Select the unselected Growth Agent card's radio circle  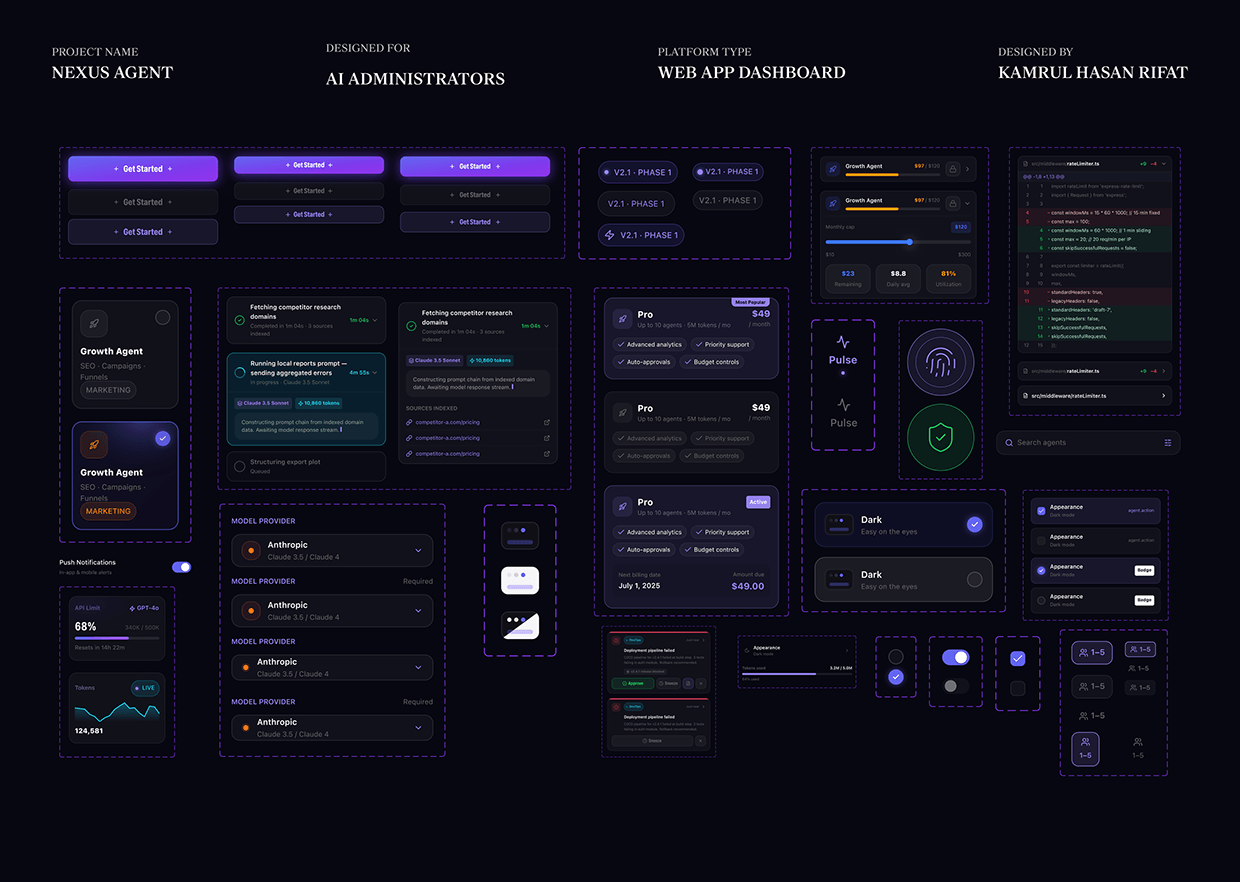pyautogui.click(x=162, y=317)
